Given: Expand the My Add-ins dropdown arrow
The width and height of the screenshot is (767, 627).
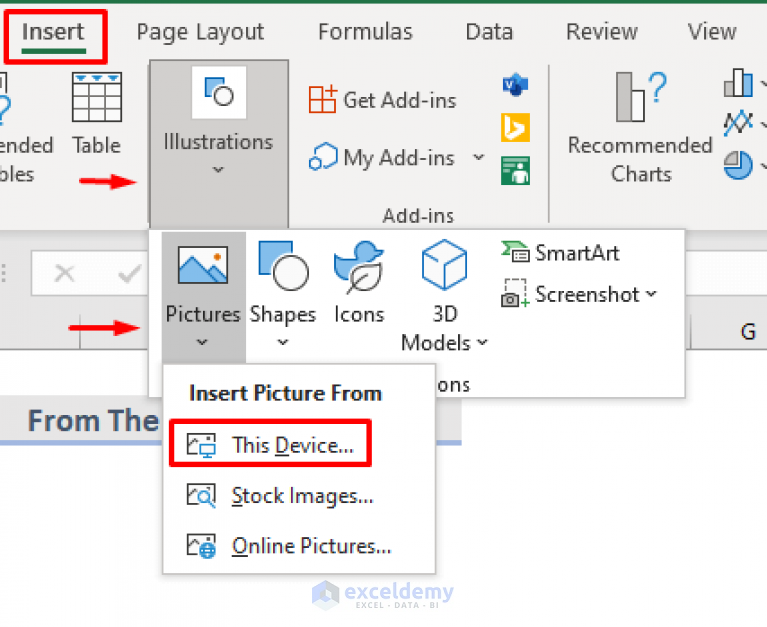Looking at the screenshot, I should [478, 158].
